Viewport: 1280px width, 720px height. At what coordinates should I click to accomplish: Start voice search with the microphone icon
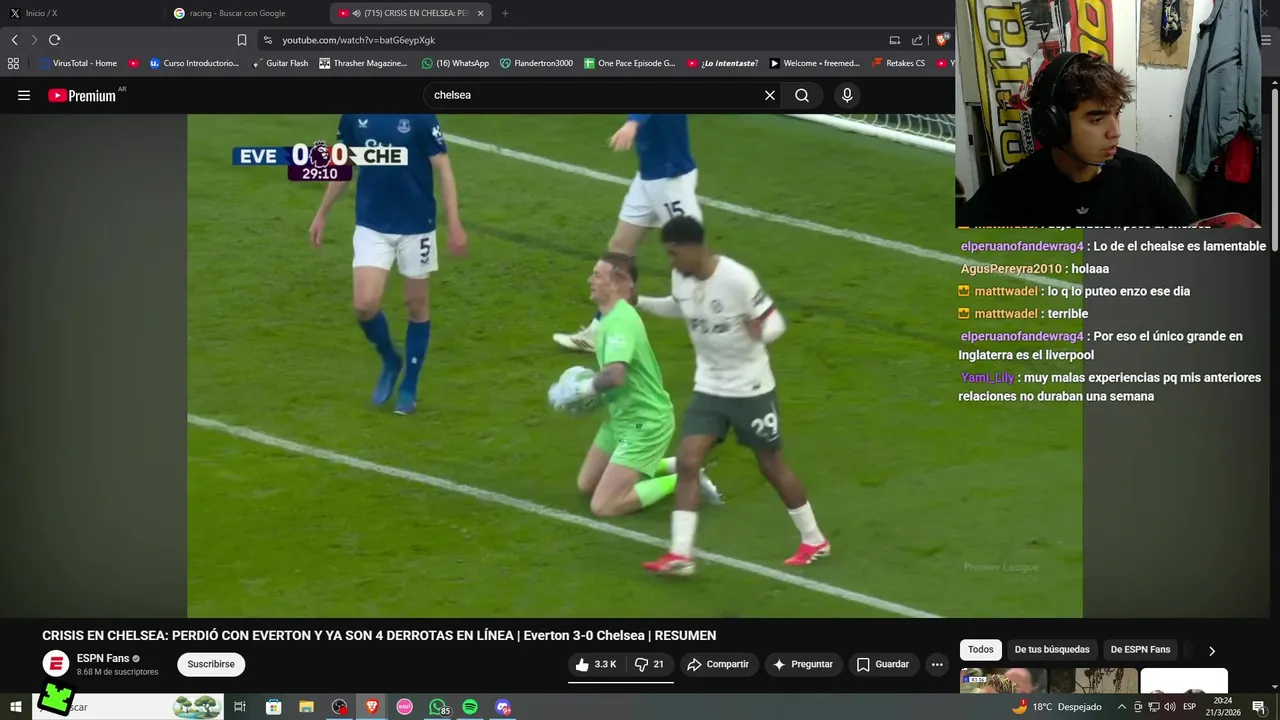coord(847,96)
